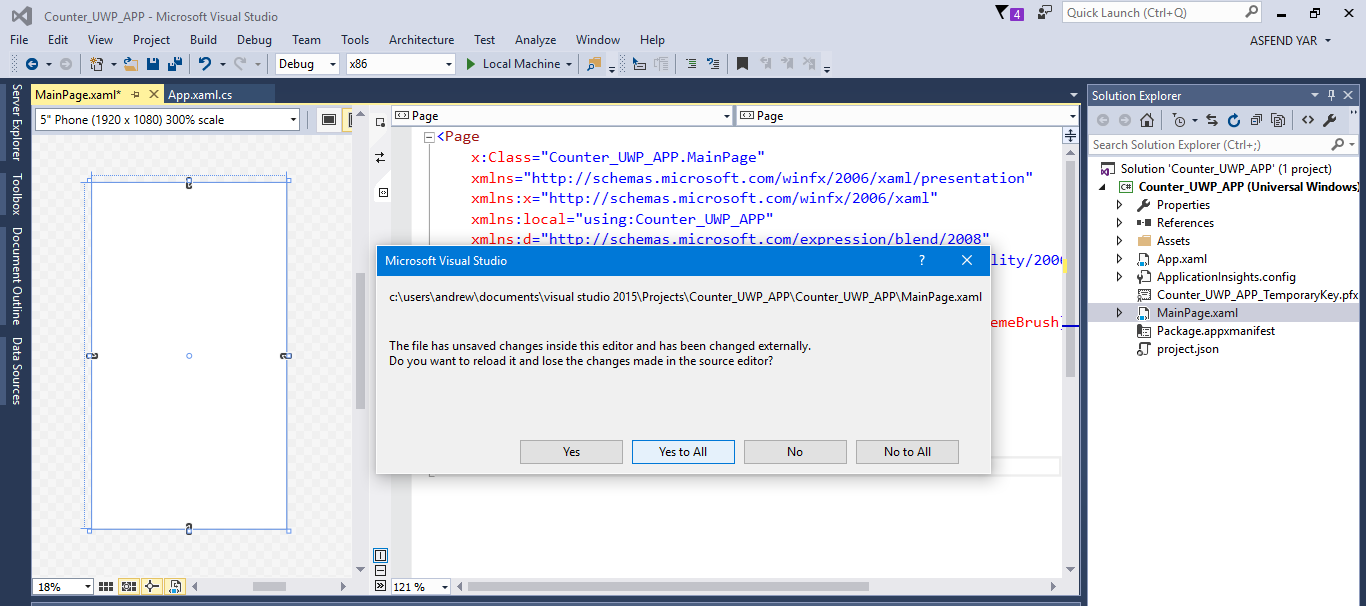Click the Undo arrow icon
The width and height of the screenshot is (1366, 606).
click(204, 64)
